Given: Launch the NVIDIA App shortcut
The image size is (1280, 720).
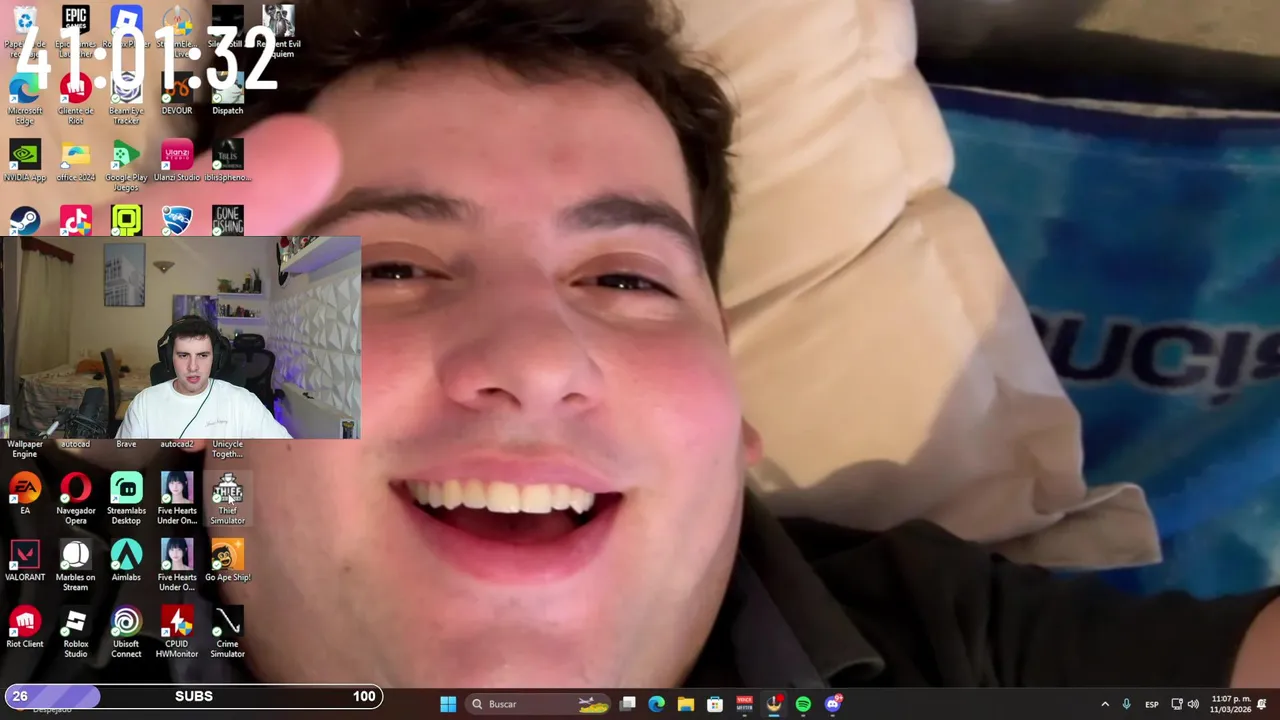Looking at the screenshot, I should (x=25, y=161).
